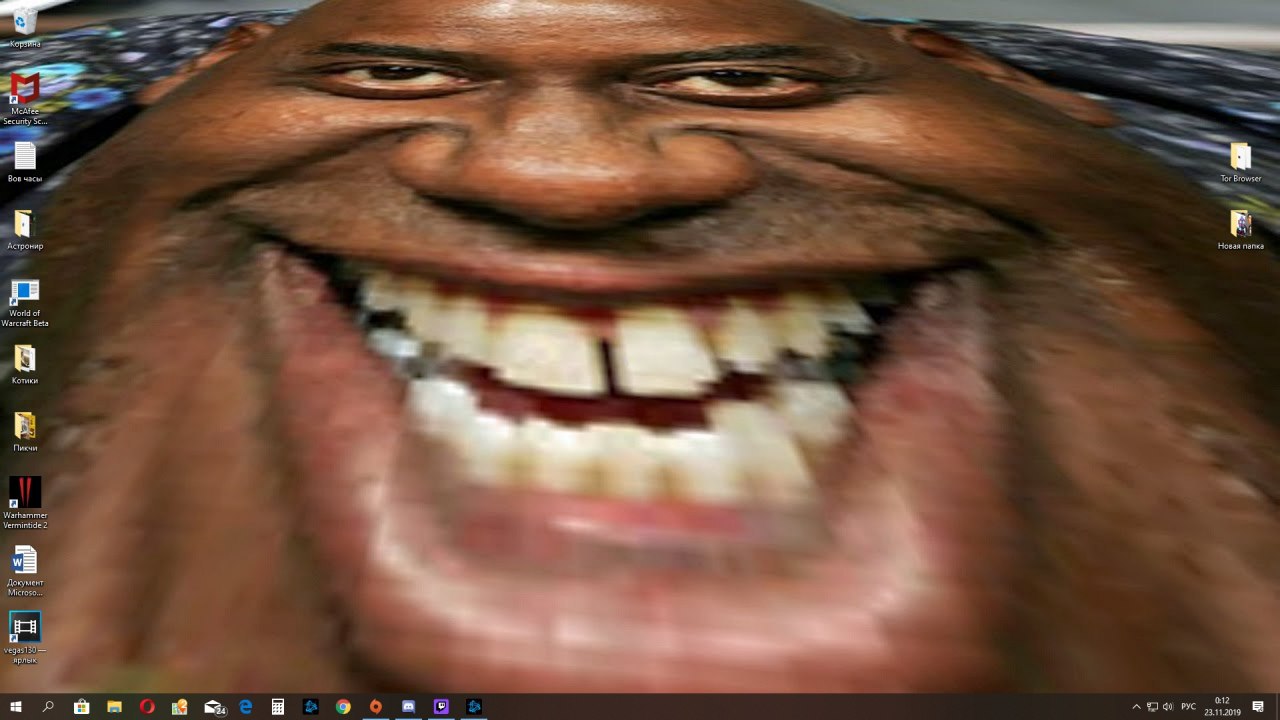This screenshot has height=720, width=1280.
Task: Switch to Twitch in taskbar
Action: pyautogui.click(x=441, y=707)
